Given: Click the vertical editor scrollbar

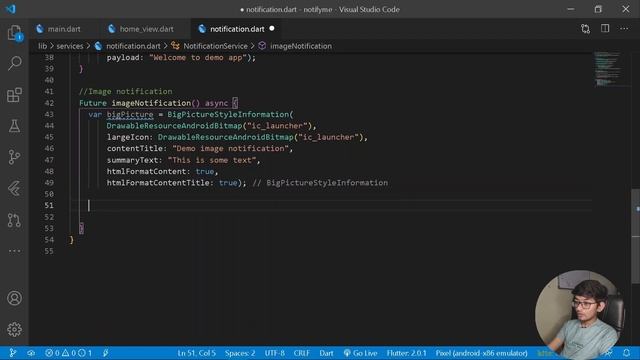Looking at the screenshot, I should tap(636, 236).
